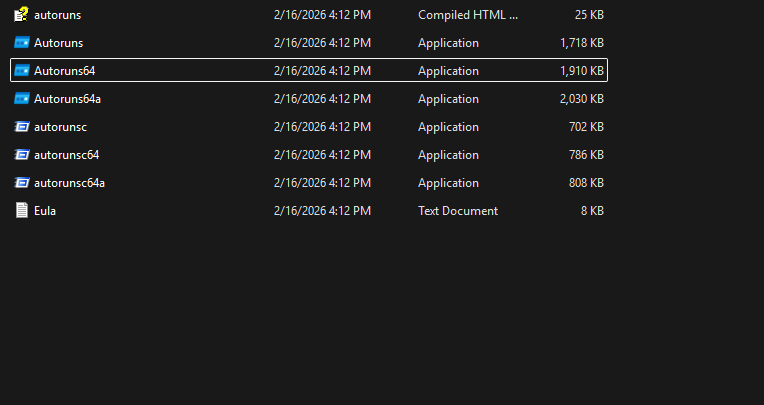The image size is (764, 405).
Task: Click the 25 KB size value
Action: [589, 15]
